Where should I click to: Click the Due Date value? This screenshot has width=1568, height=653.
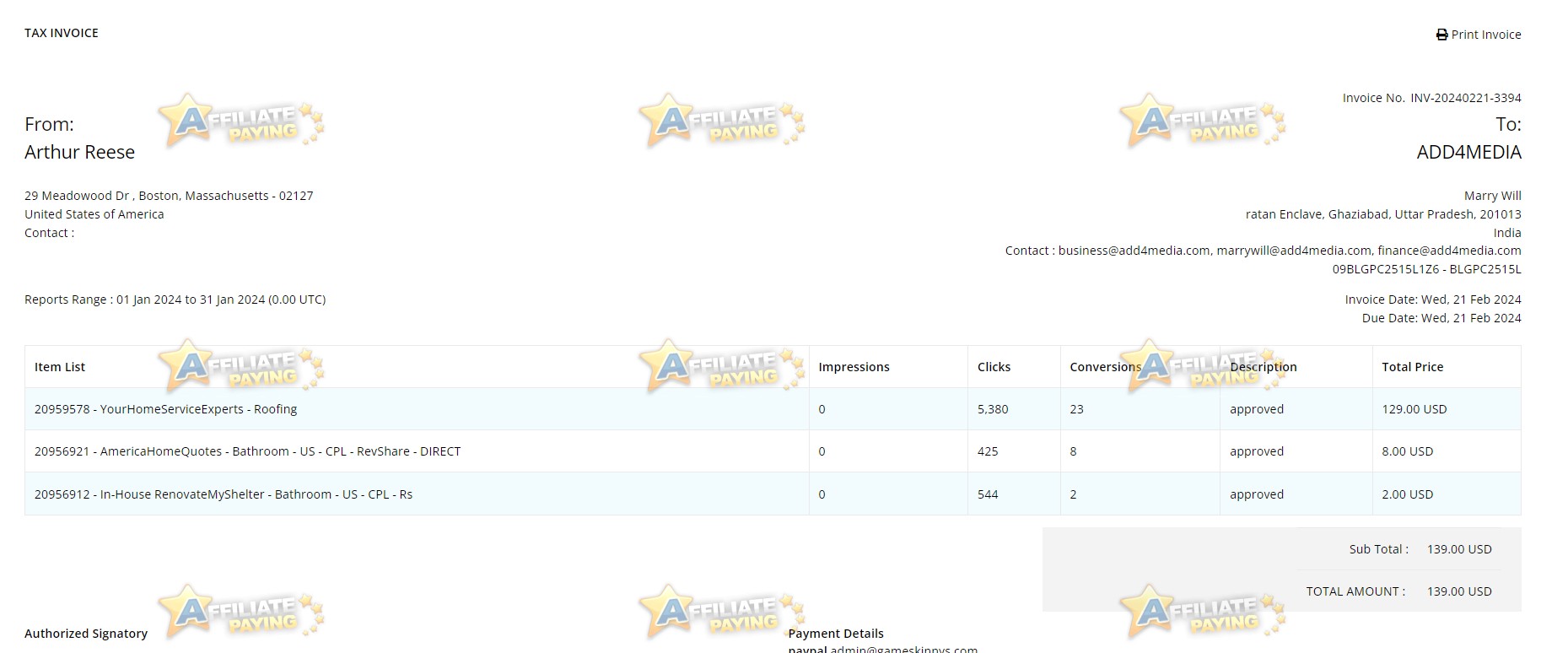1471,318
